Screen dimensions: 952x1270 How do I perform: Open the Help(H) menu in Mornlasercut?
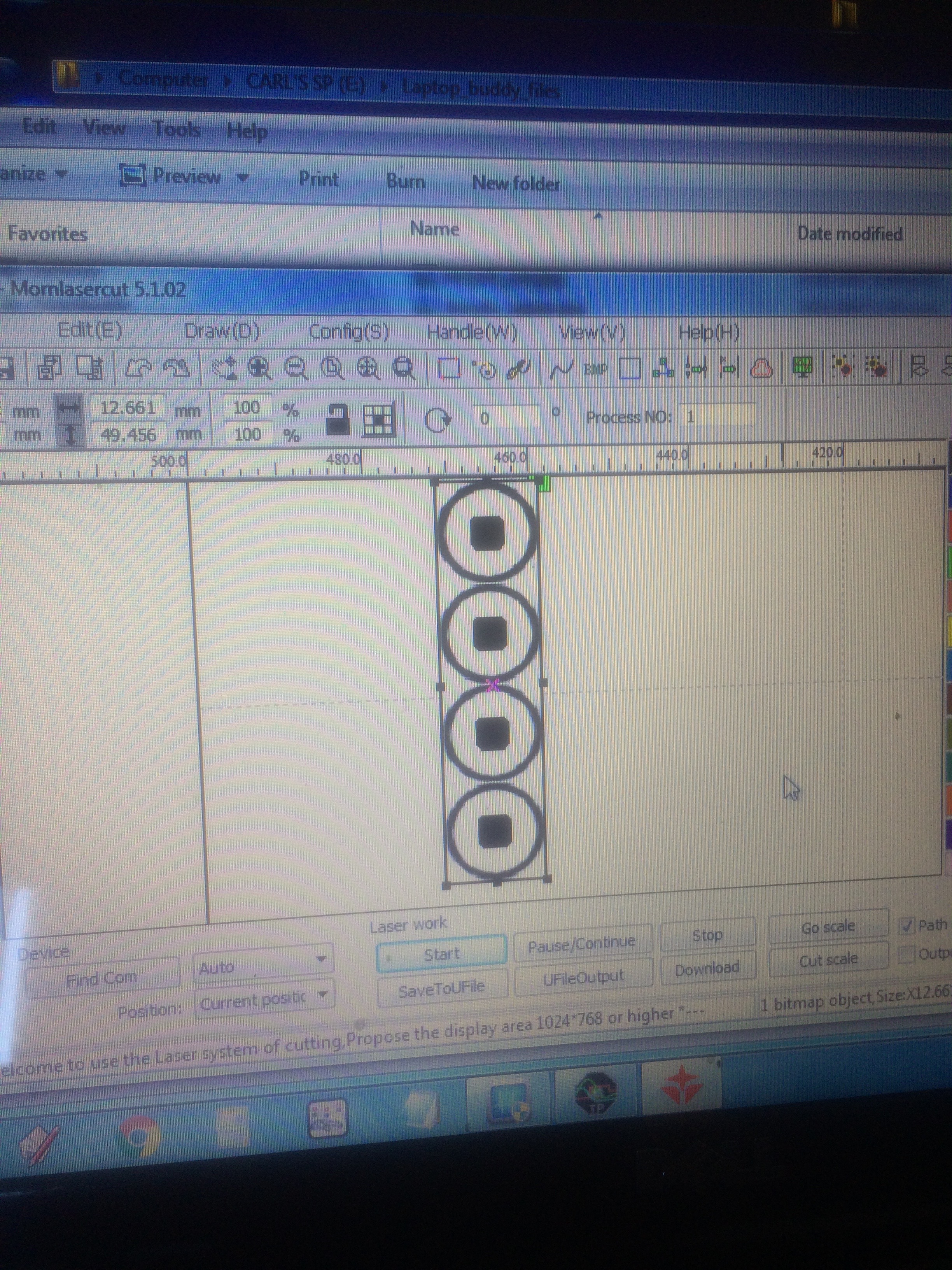709,332
